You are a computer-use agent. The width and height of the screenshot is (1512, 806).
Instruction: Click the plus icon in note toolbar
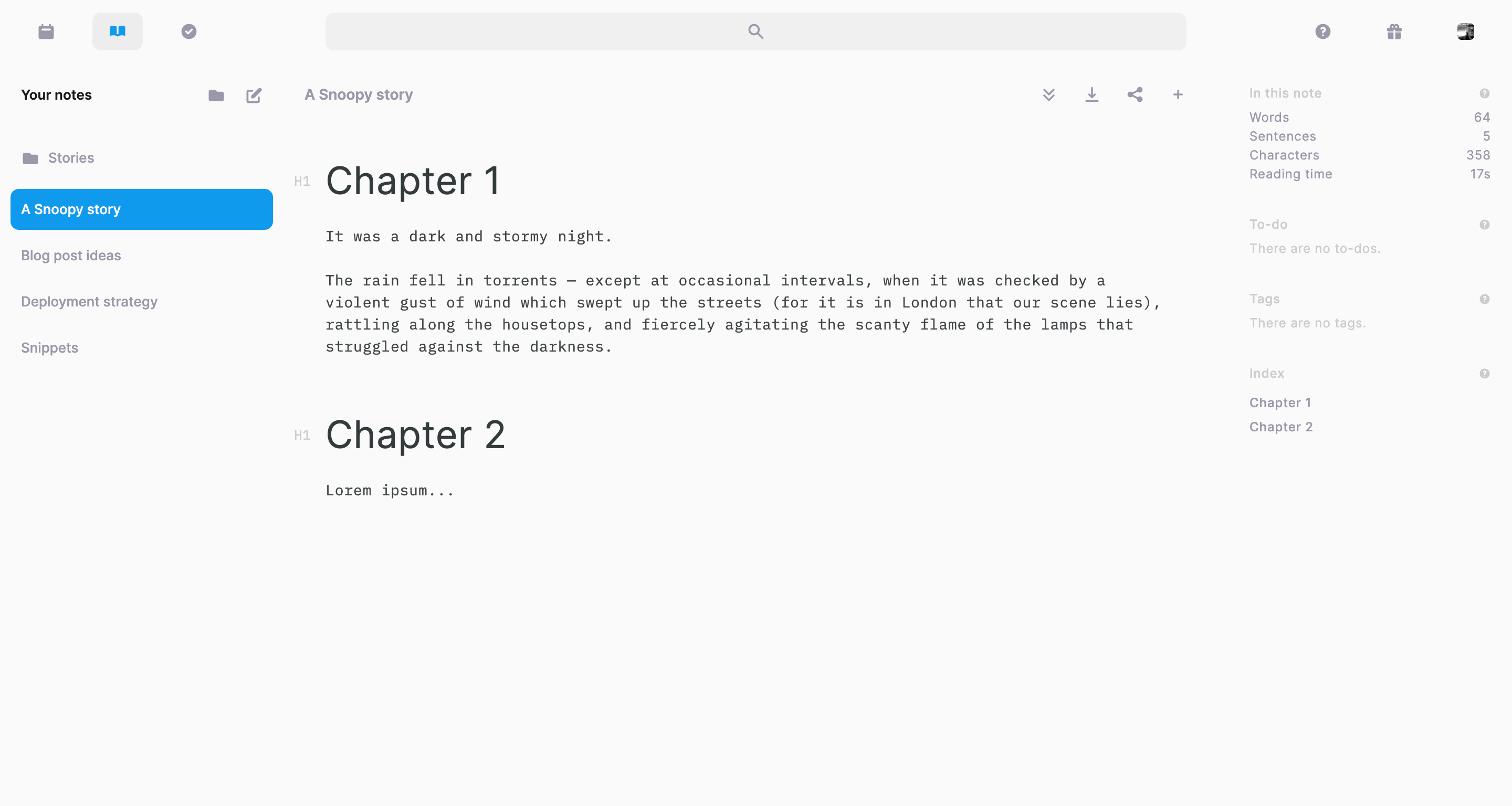[1178, 94]
